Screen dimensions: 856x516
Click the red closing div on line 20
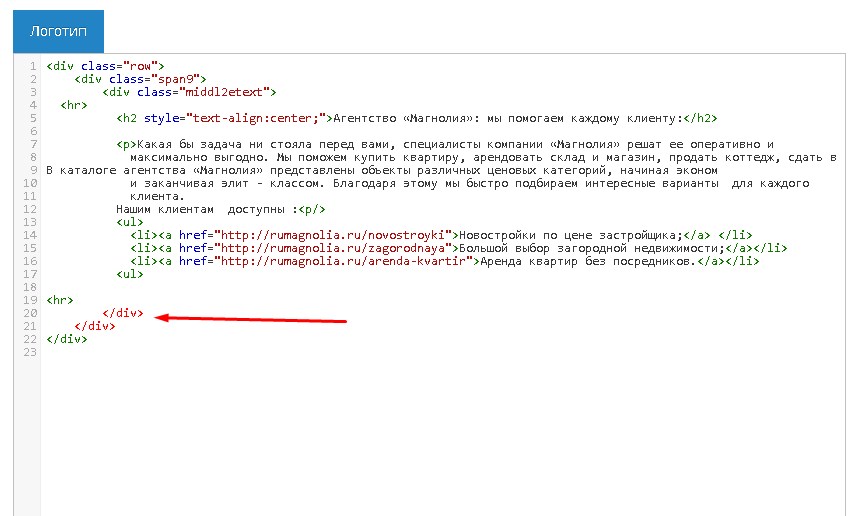click(x=123, y=313)
